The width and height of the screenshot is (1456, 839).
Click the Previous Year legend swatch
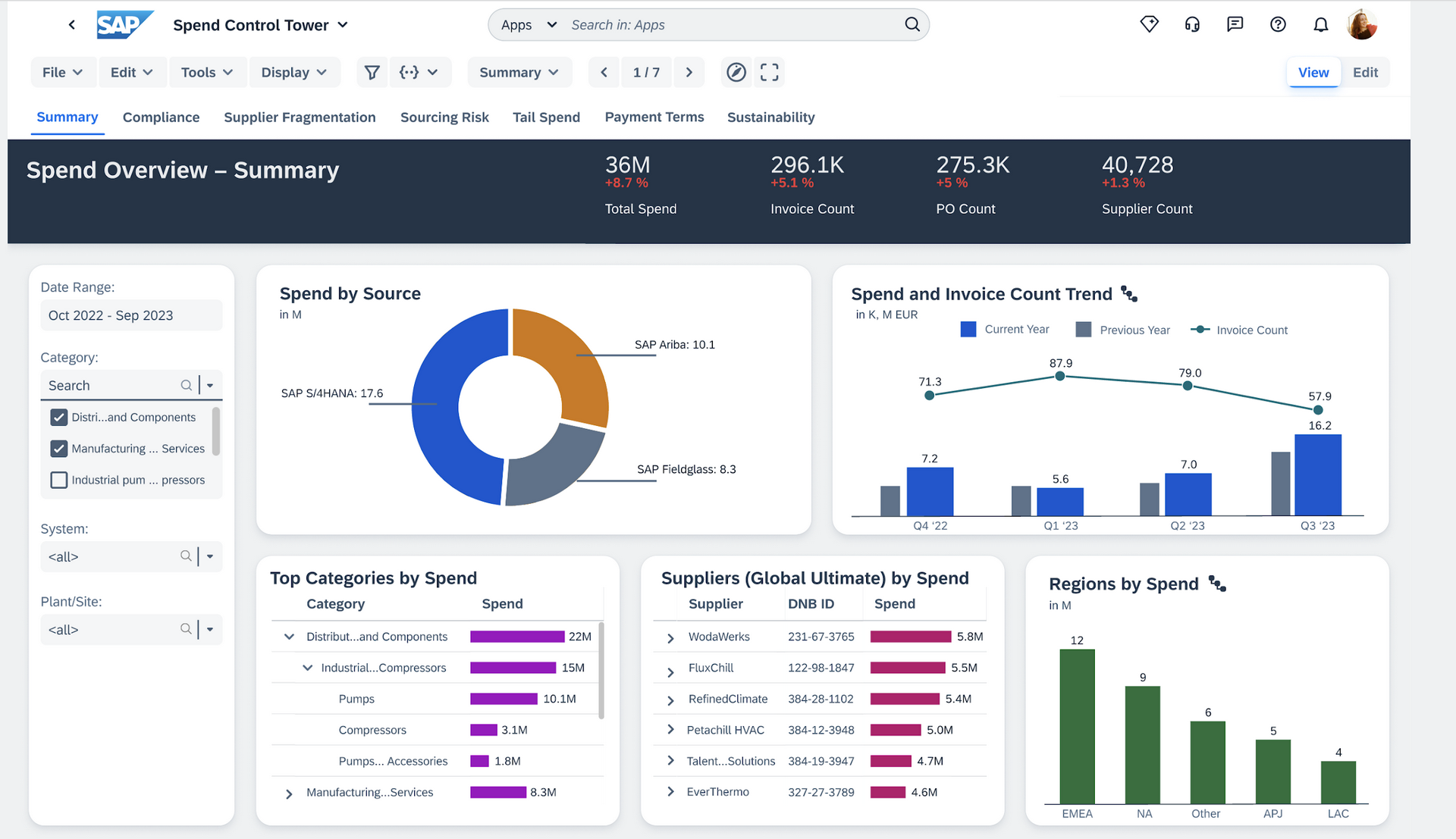pyautogui.click(x=1084, y=329)
